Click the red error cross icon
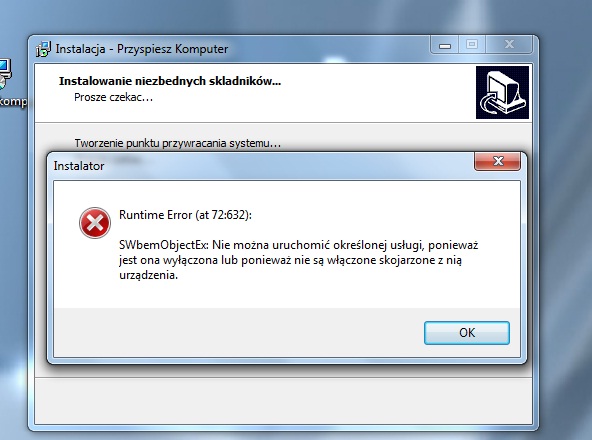This screenshot has height=440, width=592. [95, 223]
